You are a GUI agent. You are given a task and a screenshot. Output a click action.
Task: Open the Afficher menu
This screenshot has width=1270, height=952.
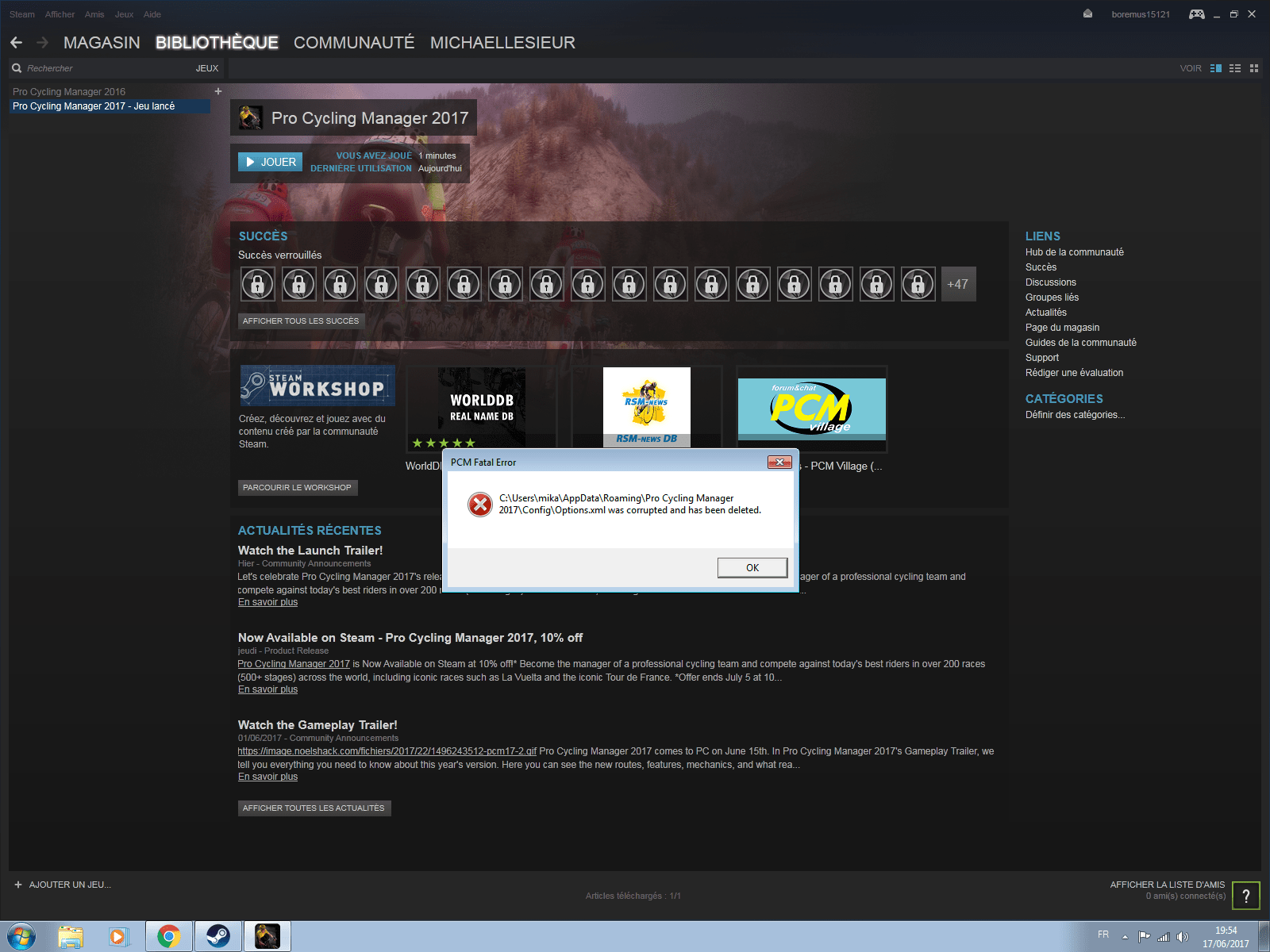[60, 14]
